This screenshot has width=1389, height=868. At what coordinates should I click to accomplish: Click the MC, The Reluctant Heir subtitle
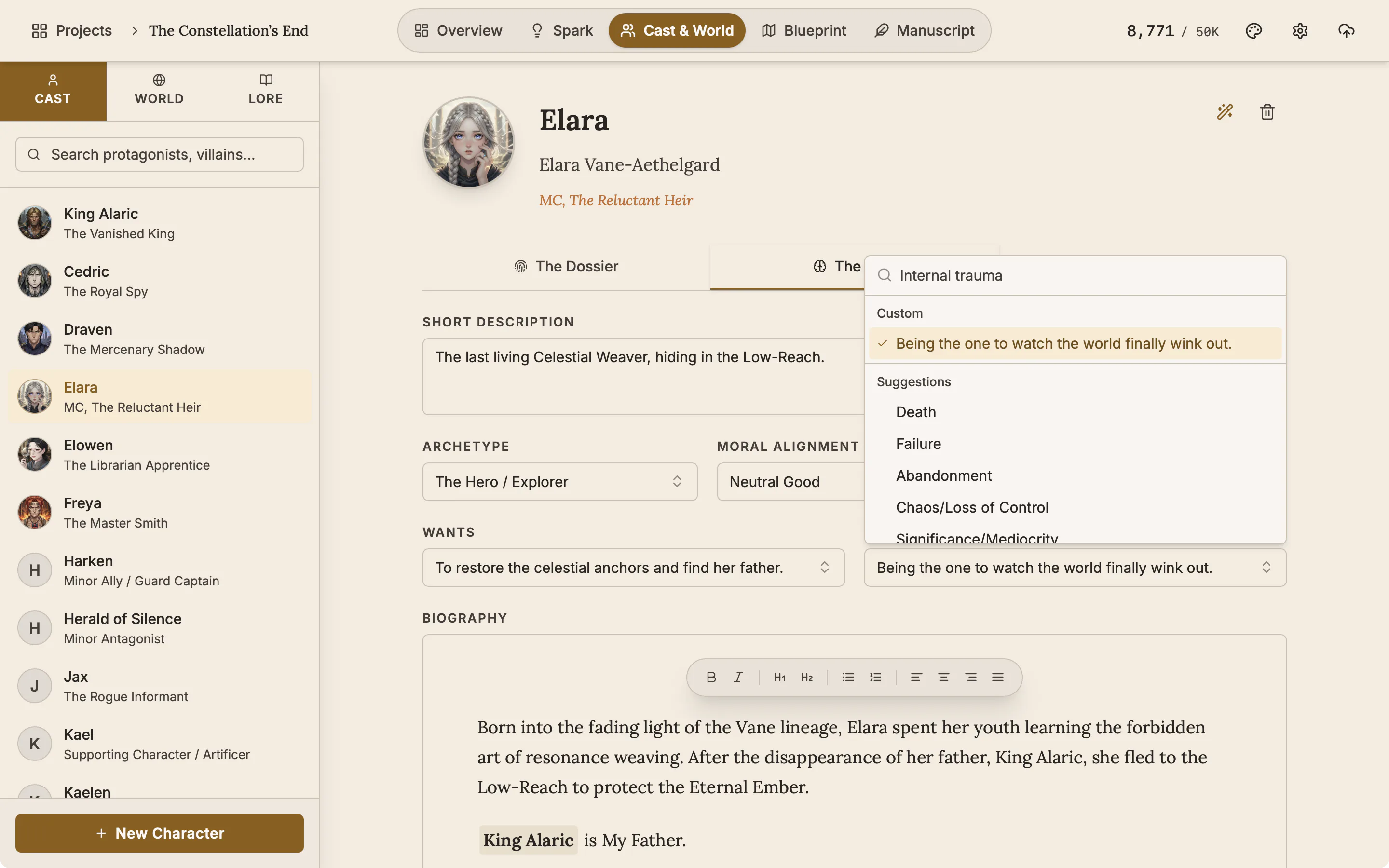[616, 200]
